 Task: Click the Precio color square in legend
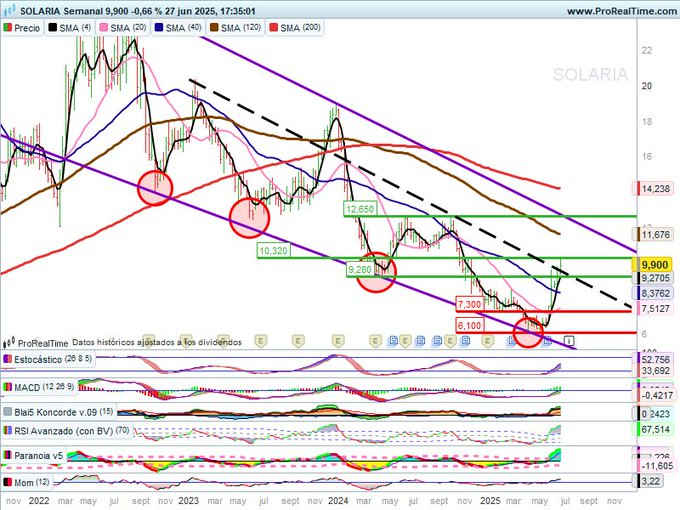[x=7, y=28]
